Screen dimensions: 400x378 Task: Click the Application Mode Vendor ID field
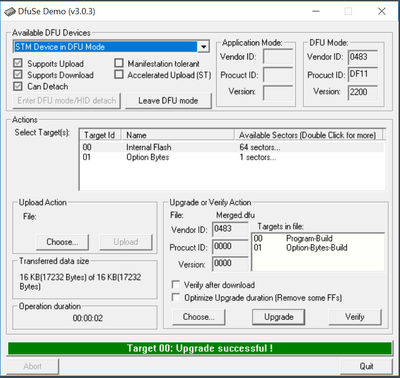pos(278,57)
